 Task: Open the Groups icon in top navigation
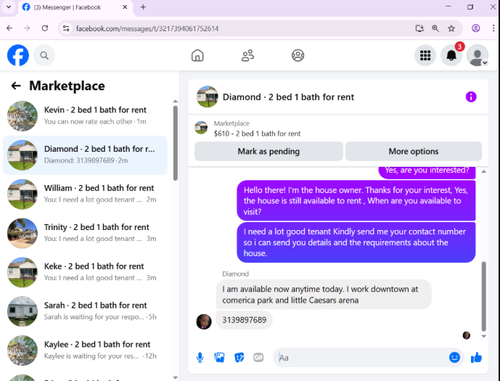click(x=298, y=55)
